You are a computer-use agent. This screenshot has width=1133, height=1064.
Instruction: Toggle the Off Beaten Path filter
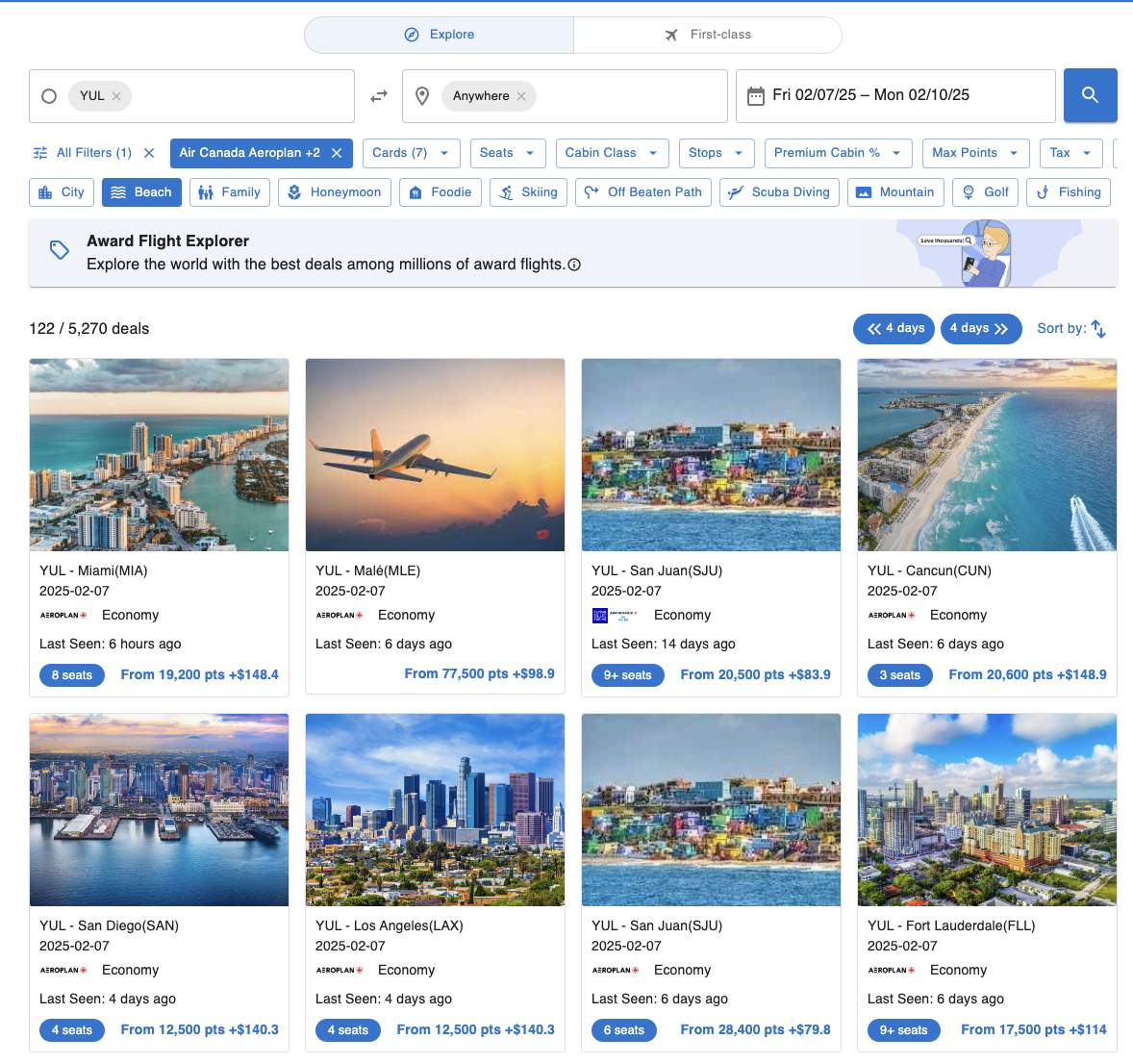click(643, 192)
